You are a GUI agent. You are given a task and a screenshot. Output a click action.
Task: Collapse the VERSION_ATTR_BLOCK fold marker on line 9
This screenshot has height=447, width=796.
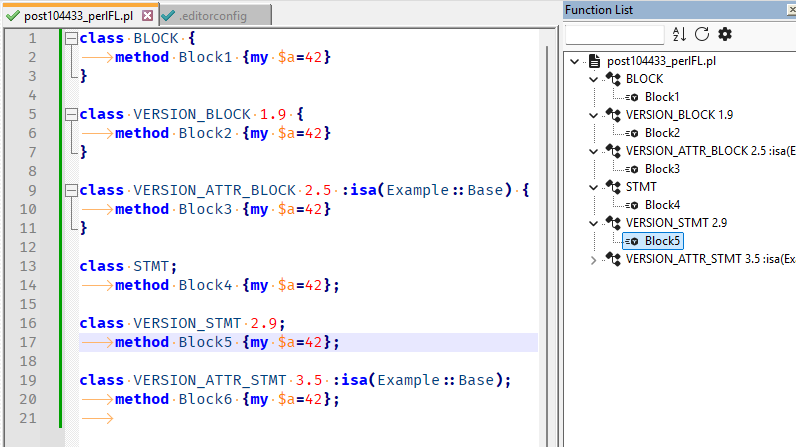pos(70,191)
